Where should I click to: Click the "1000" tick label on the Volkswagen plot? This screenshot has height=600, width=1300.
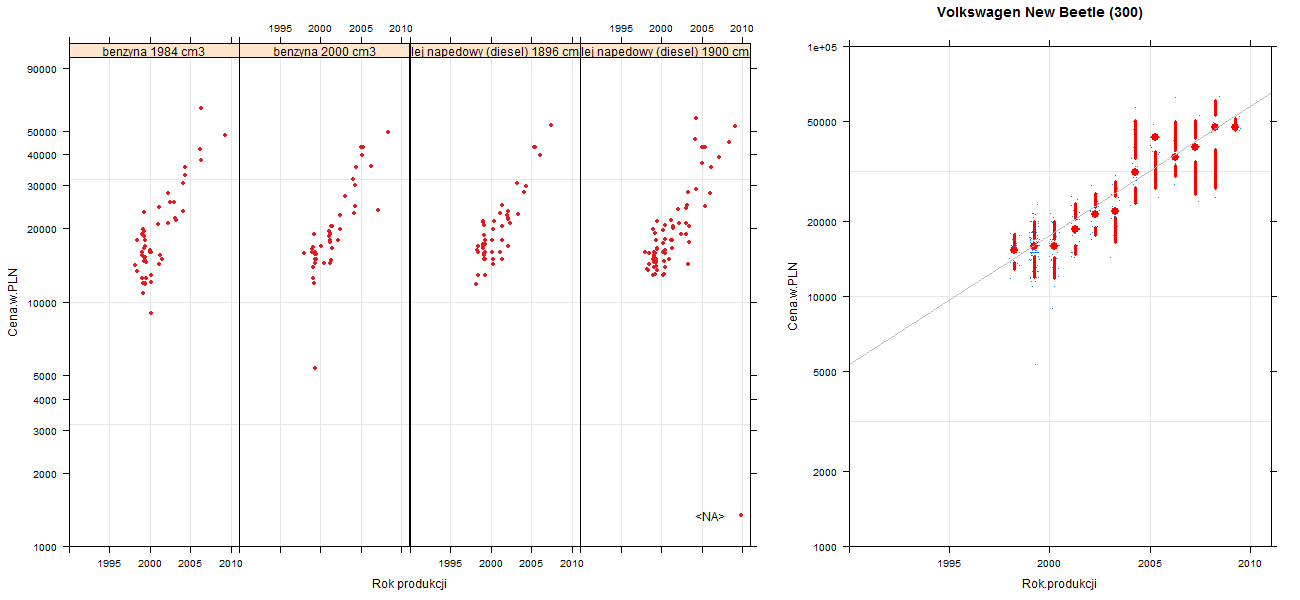826,547
